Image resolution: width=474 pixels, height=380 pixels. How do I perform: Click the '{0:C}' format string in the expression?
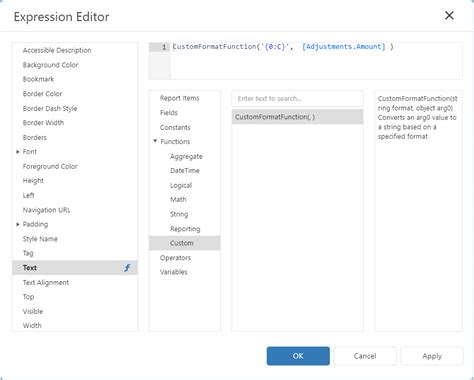point(275,47)
